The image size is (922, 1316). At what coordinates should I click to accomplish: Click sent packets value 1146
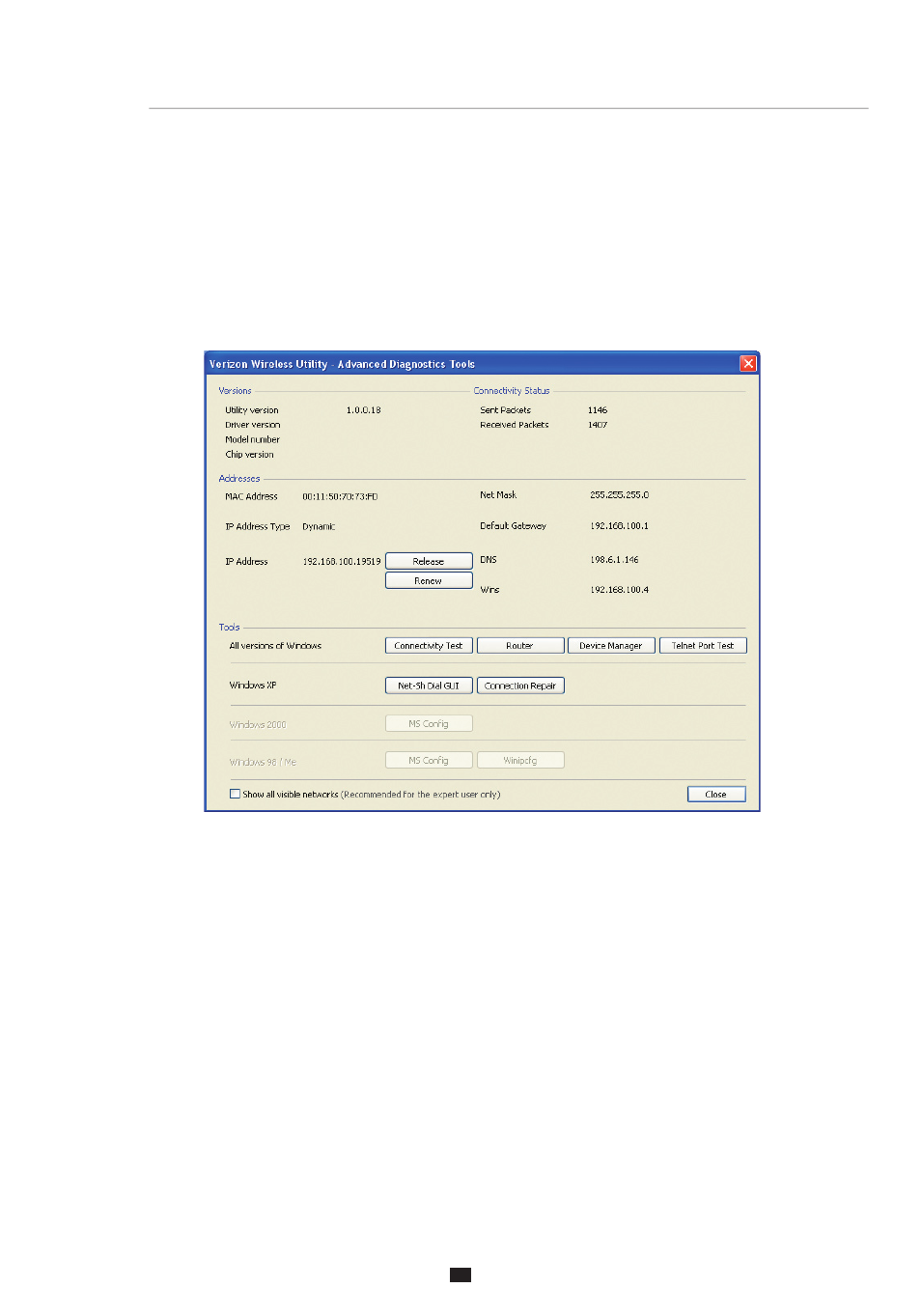[598, 410]
